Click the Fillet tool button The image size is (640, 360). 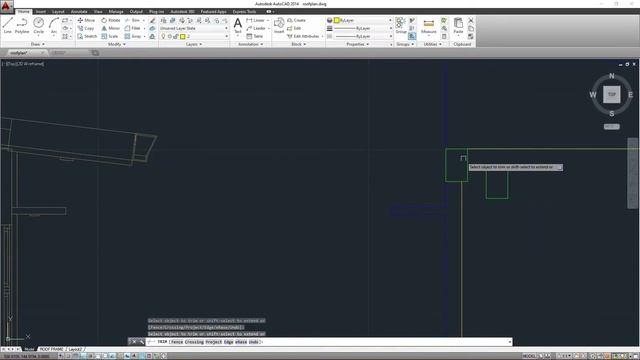(133, 28)
